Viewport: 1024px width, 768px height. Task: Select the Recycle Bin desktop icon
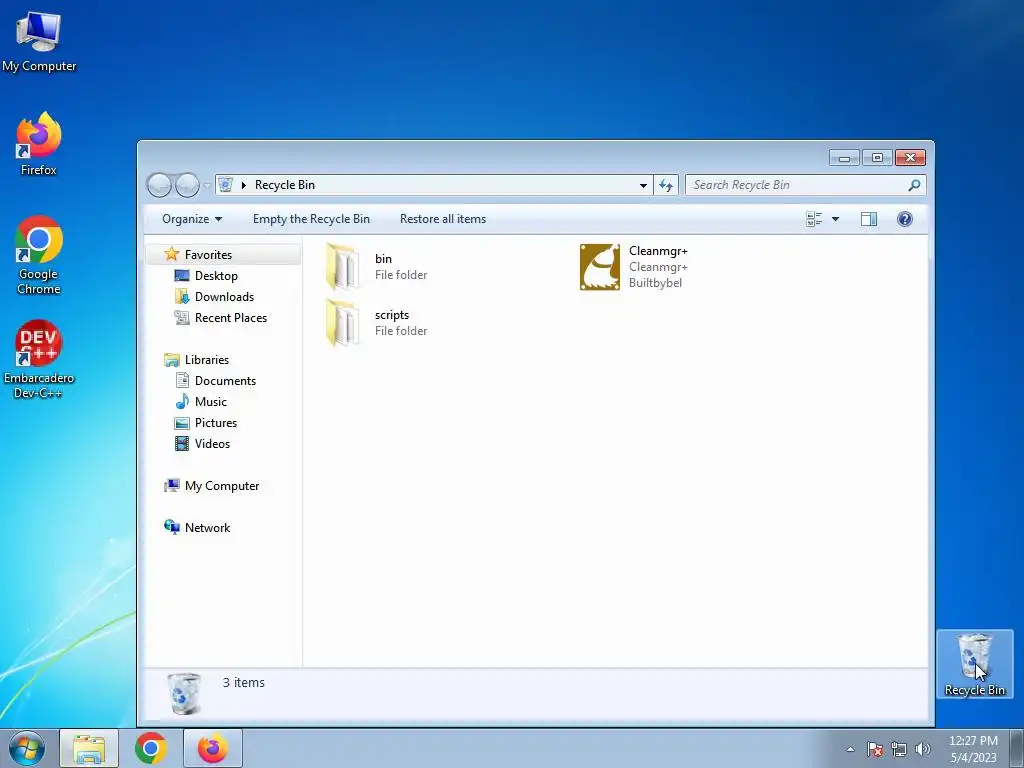point(974,664)
